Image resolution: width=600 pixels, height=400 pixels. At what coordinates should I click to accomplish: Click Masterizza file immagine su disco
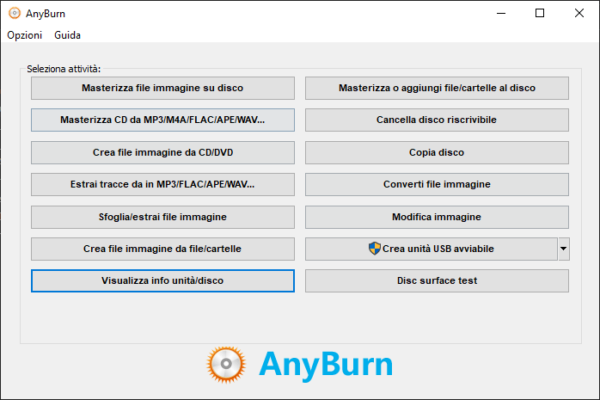click(163, 88)
